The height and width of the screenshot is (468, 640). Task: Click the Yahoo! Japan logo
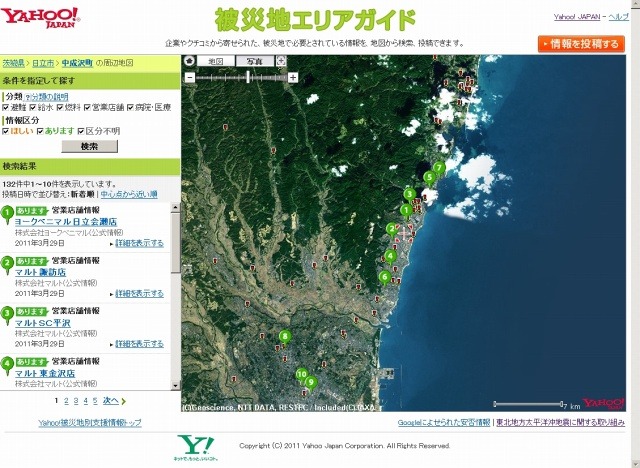click(40, 18)
